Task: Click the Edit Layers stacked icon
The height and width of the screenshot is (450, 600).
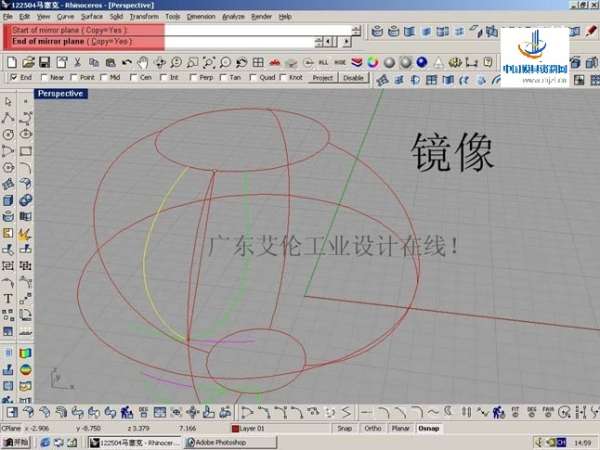Action: click(357, 62)
